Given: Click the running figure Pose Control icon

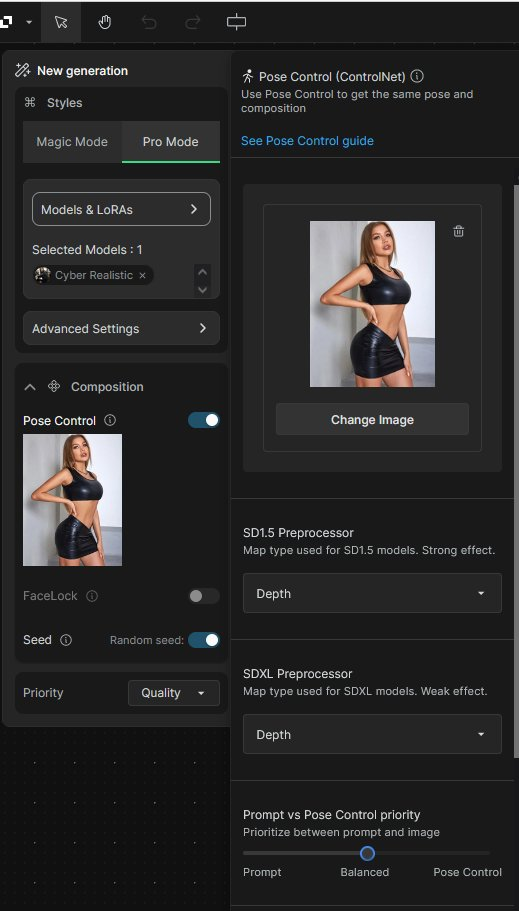Looking at the screenshot, I should (248, 76).
